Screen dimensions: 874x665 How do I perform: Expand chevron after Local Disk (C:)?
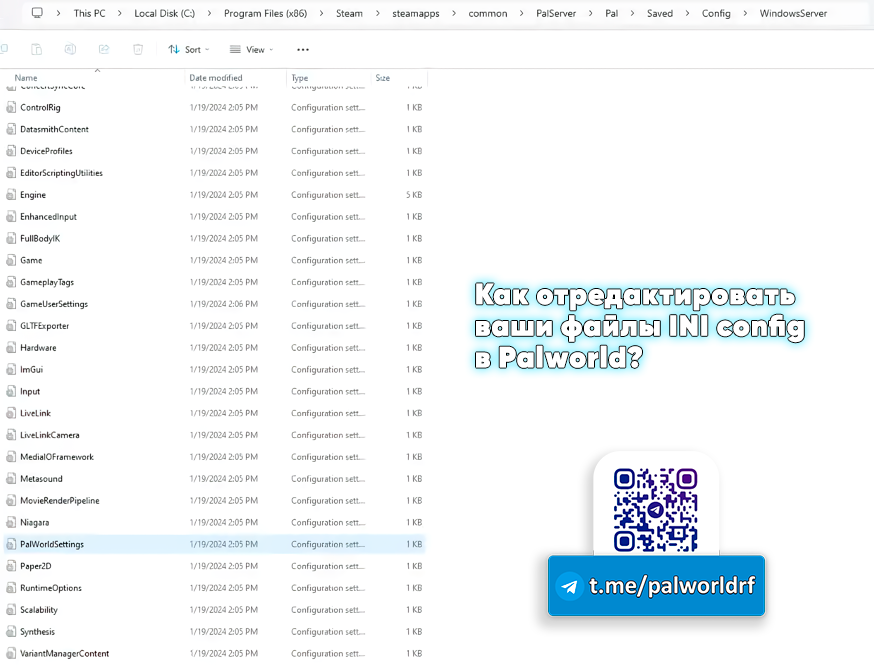click(x=210, y=13)
